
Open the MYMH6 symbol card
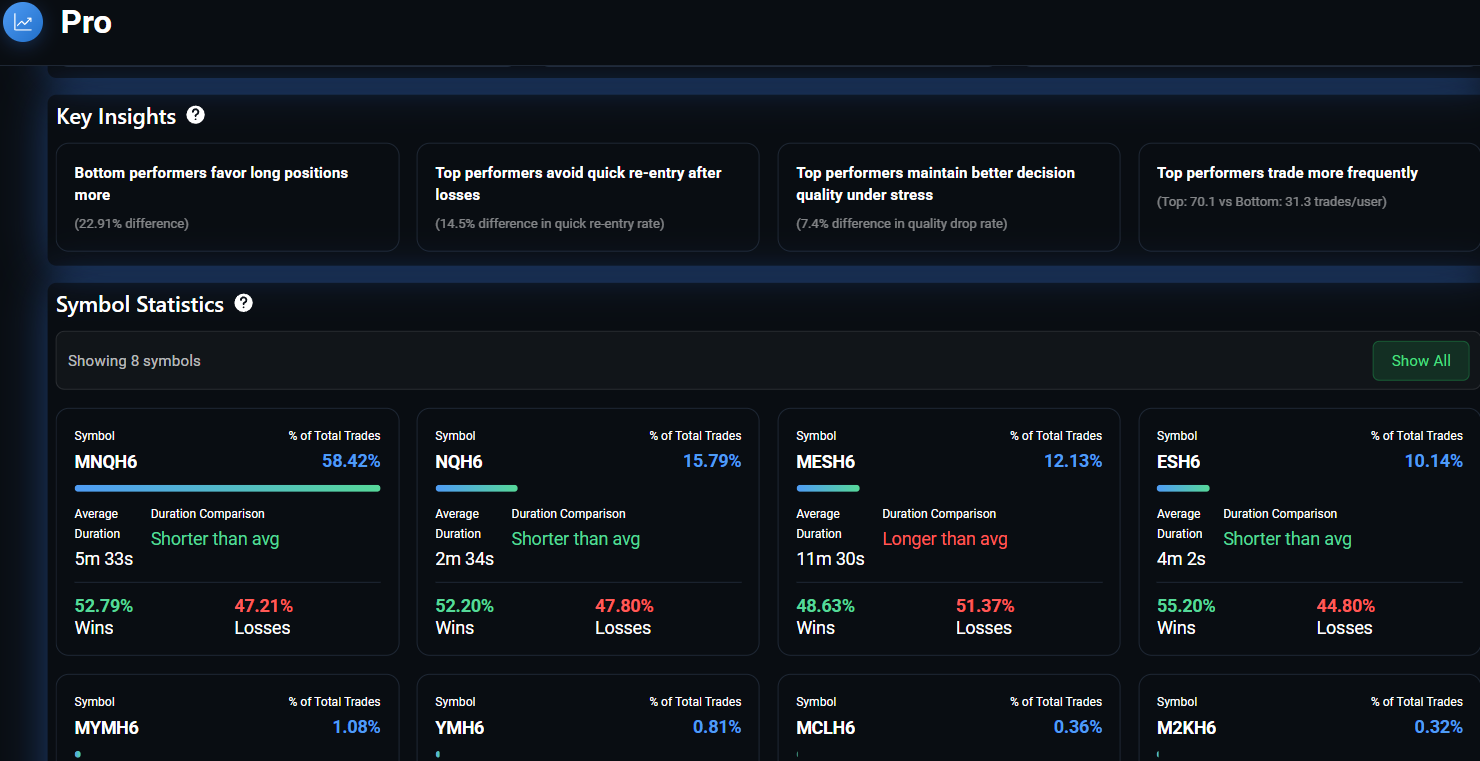(227, 717)
